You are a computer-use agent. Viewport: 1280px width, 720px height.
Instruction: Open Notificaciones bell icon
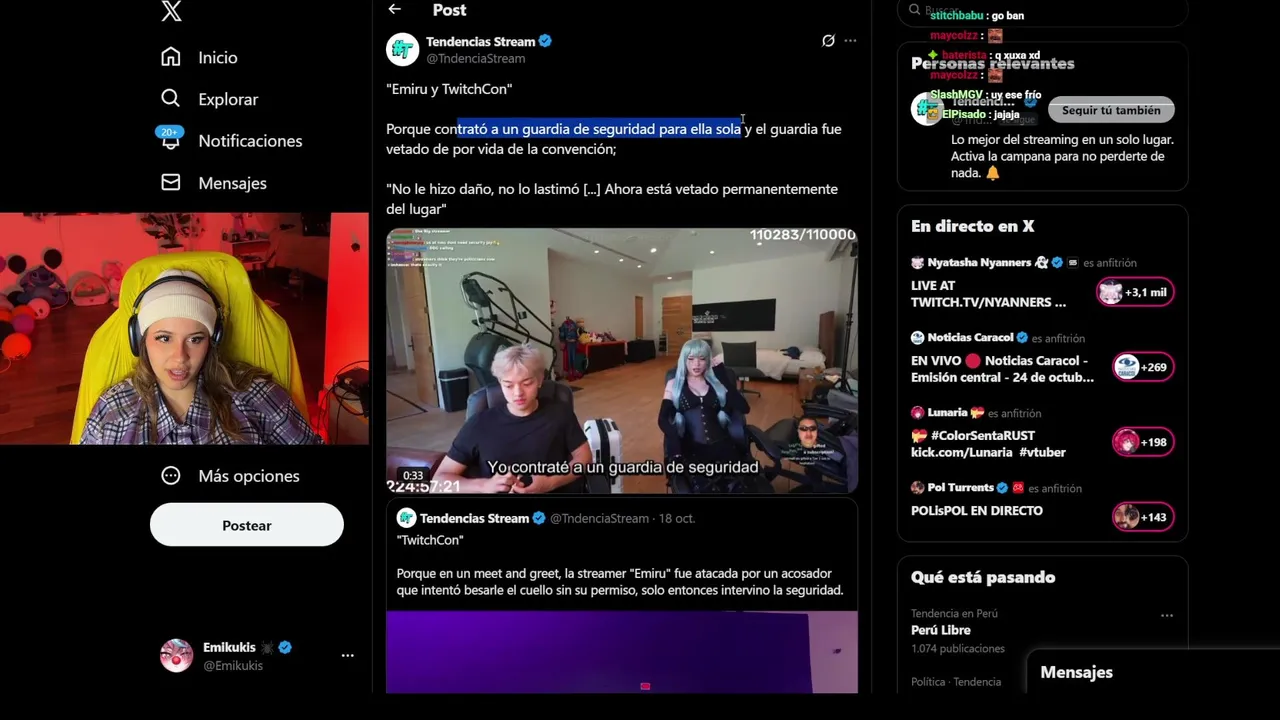(x=170, y=139)
